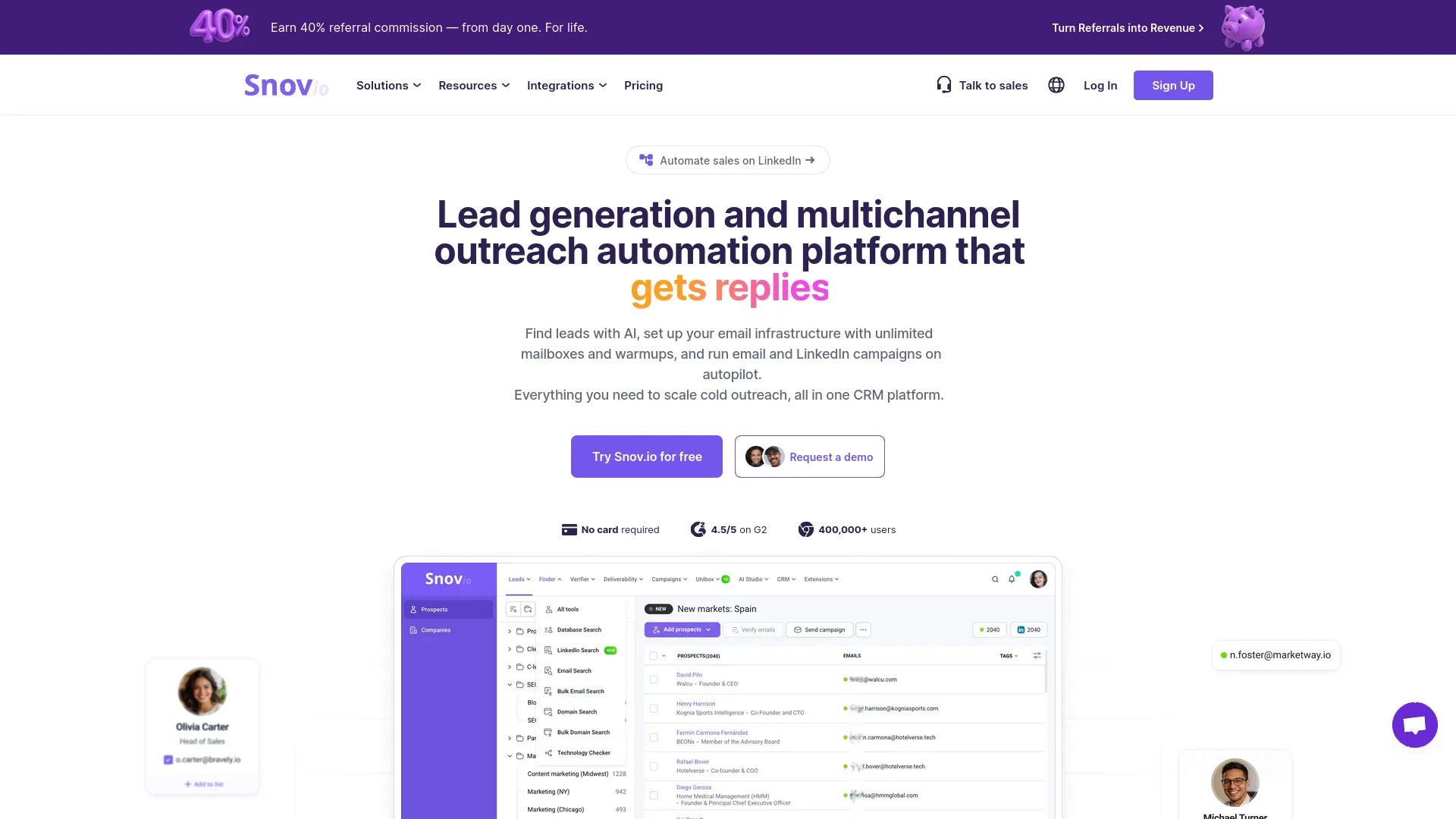Click the user avatar in app preview
The width and height of the screenshot is (1456, 819).
click(x=1038, y=579)
